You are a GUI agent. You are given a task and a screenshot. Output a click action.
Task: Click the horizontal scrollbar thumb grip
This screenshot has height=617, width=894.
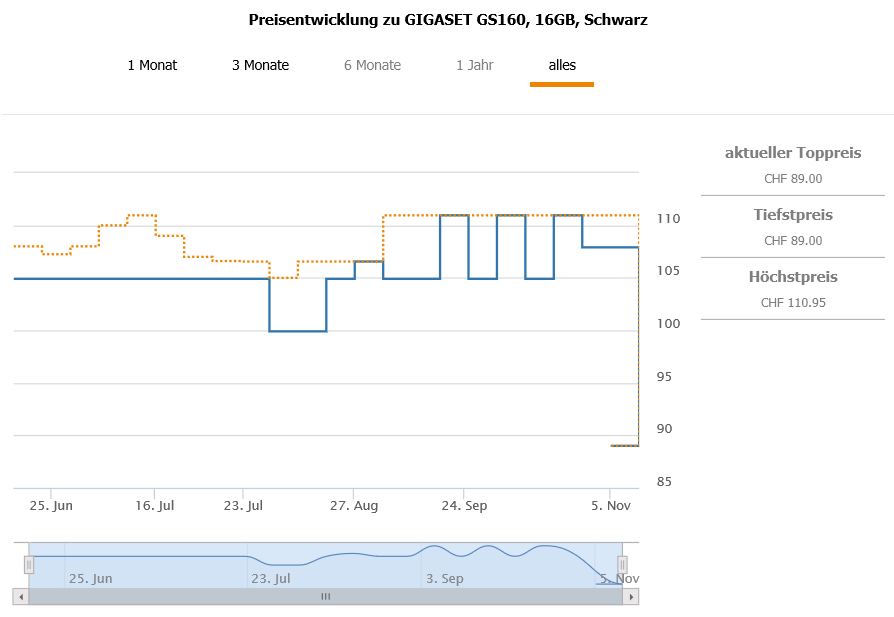[x=326, y=597]
